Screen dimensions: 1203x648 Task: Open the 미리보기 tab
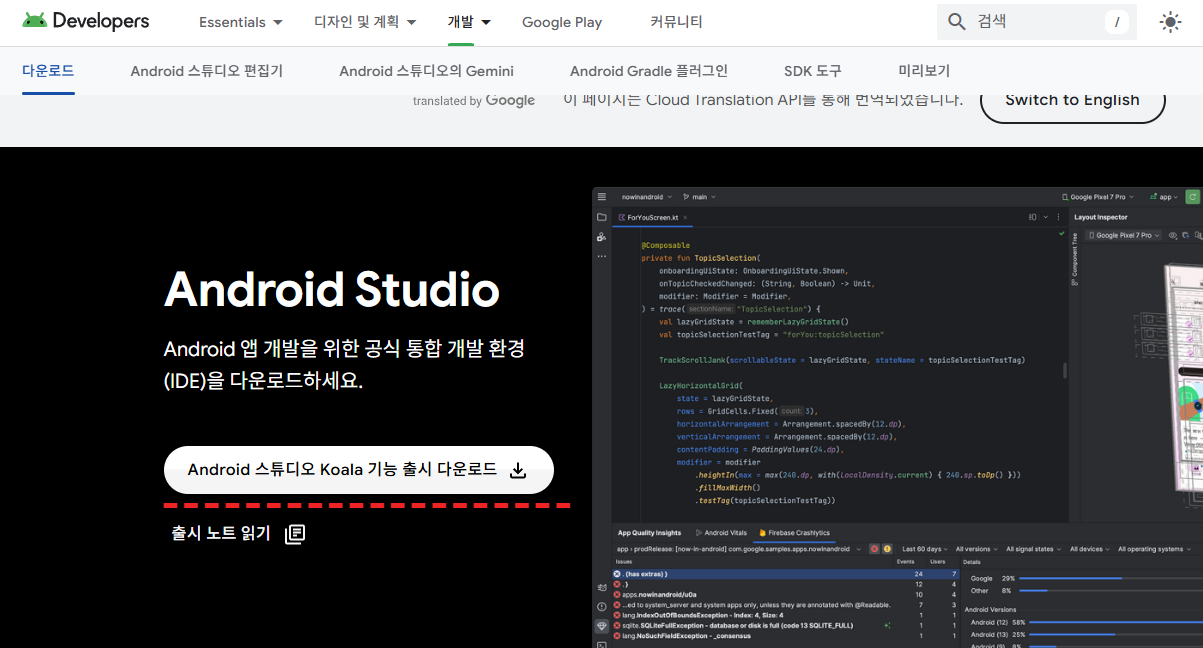point(924,71)
